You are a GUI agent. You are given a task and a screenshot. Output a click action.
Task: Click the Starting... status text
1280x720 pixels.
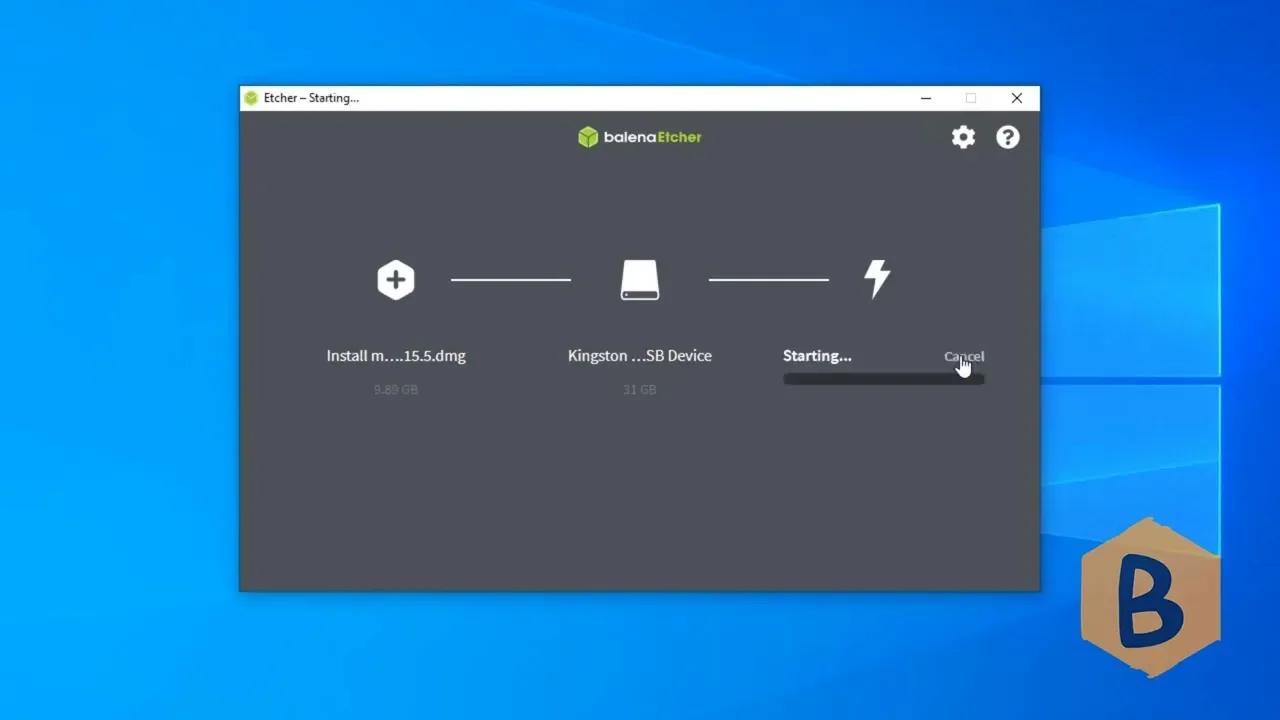(x=817, y=356)
